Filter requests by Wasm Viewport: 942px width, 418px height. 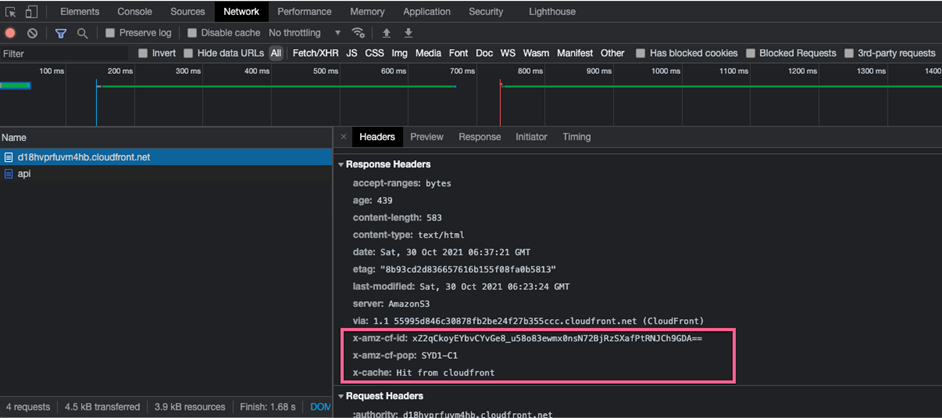tap(536, 53)
